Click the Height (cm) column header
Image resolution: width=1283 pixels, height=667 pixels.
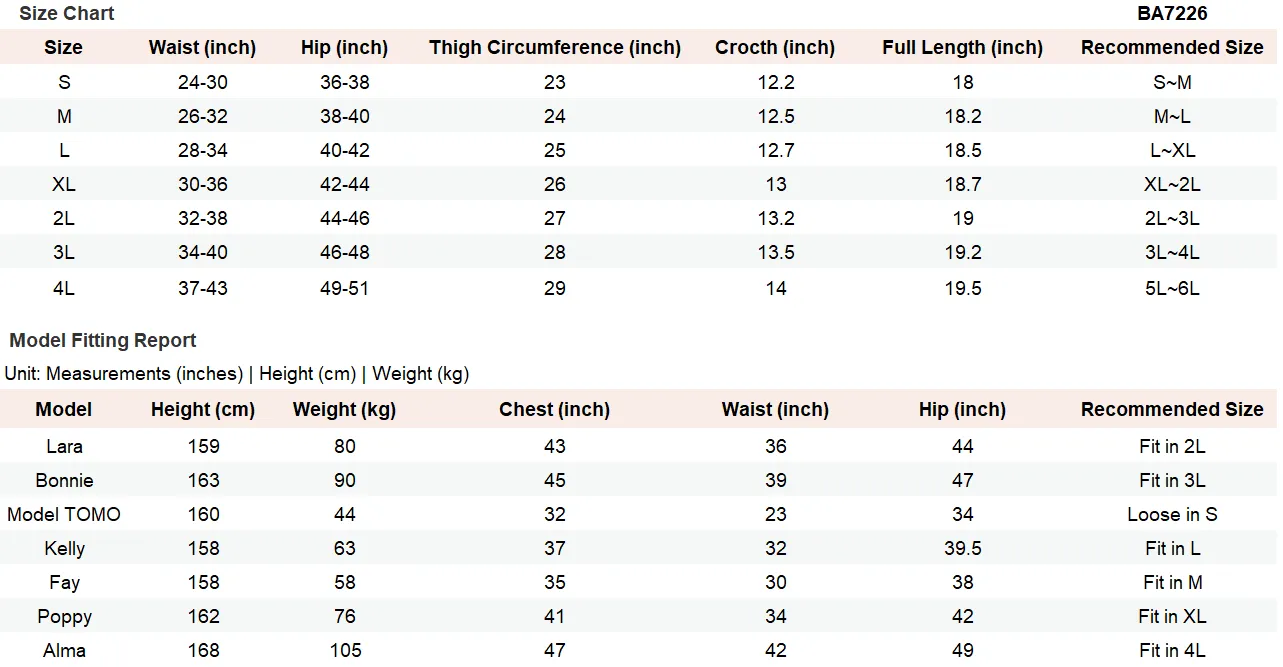(x=203, y=409)
